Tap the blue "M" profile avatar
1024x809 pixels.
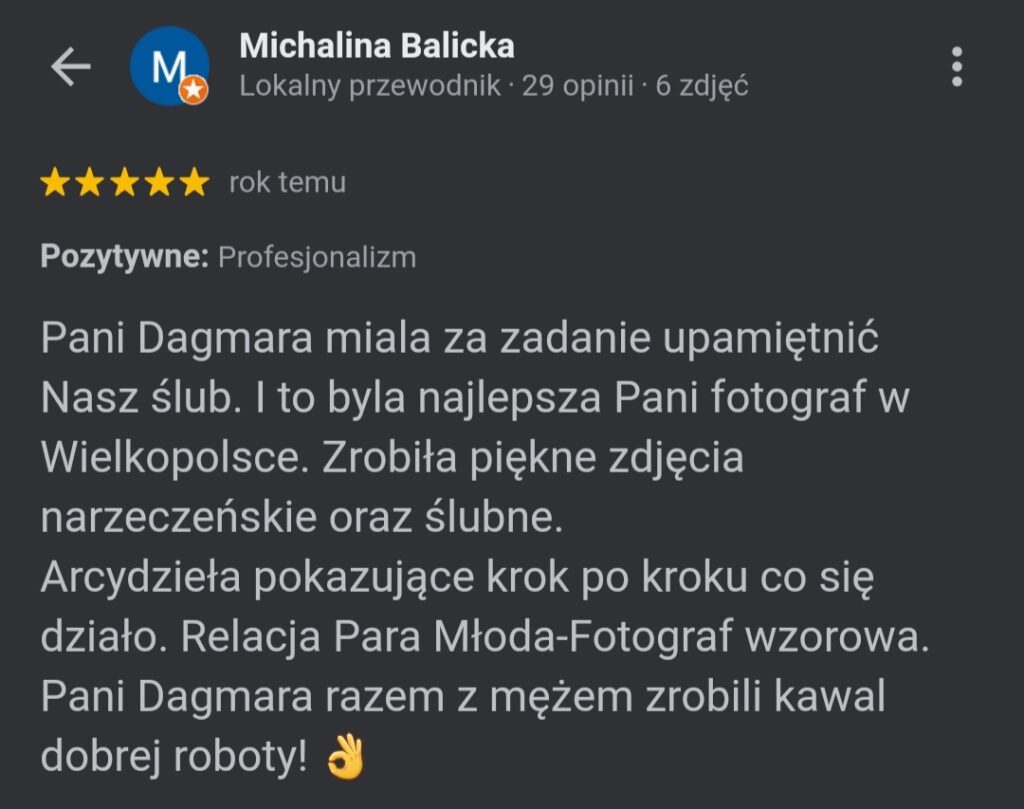click(168, 65)
